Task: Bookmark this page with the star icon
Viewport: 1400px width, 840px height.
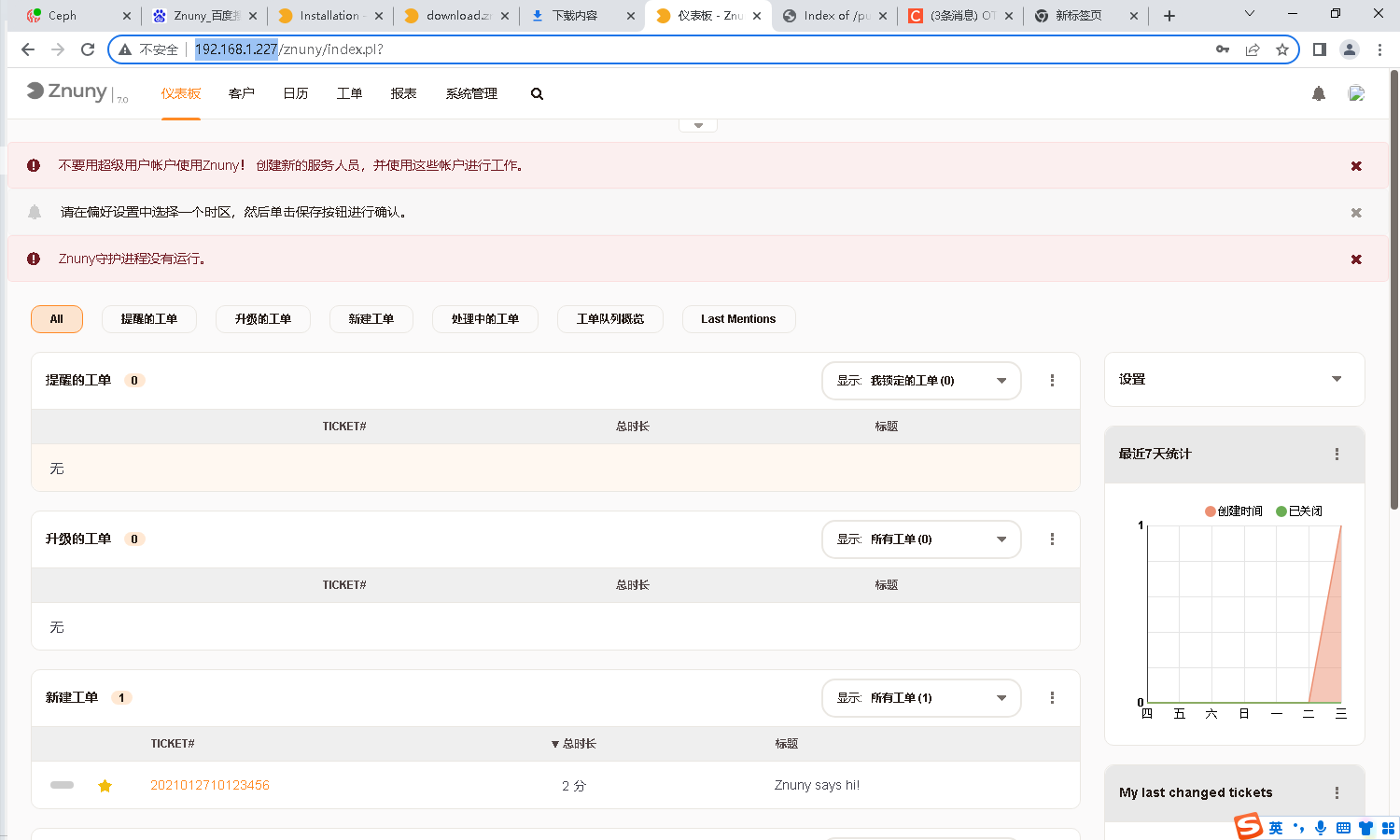Action: point(1282,49)
